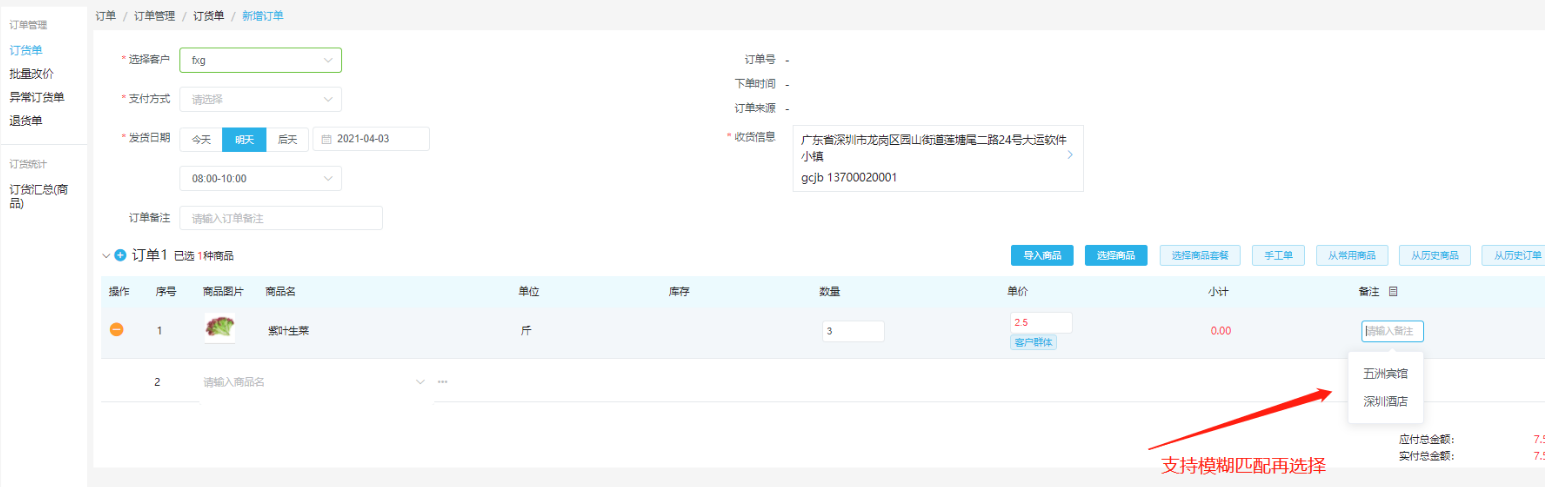
Task: Click the 单价 column header
Action: tap(1018, 291)
